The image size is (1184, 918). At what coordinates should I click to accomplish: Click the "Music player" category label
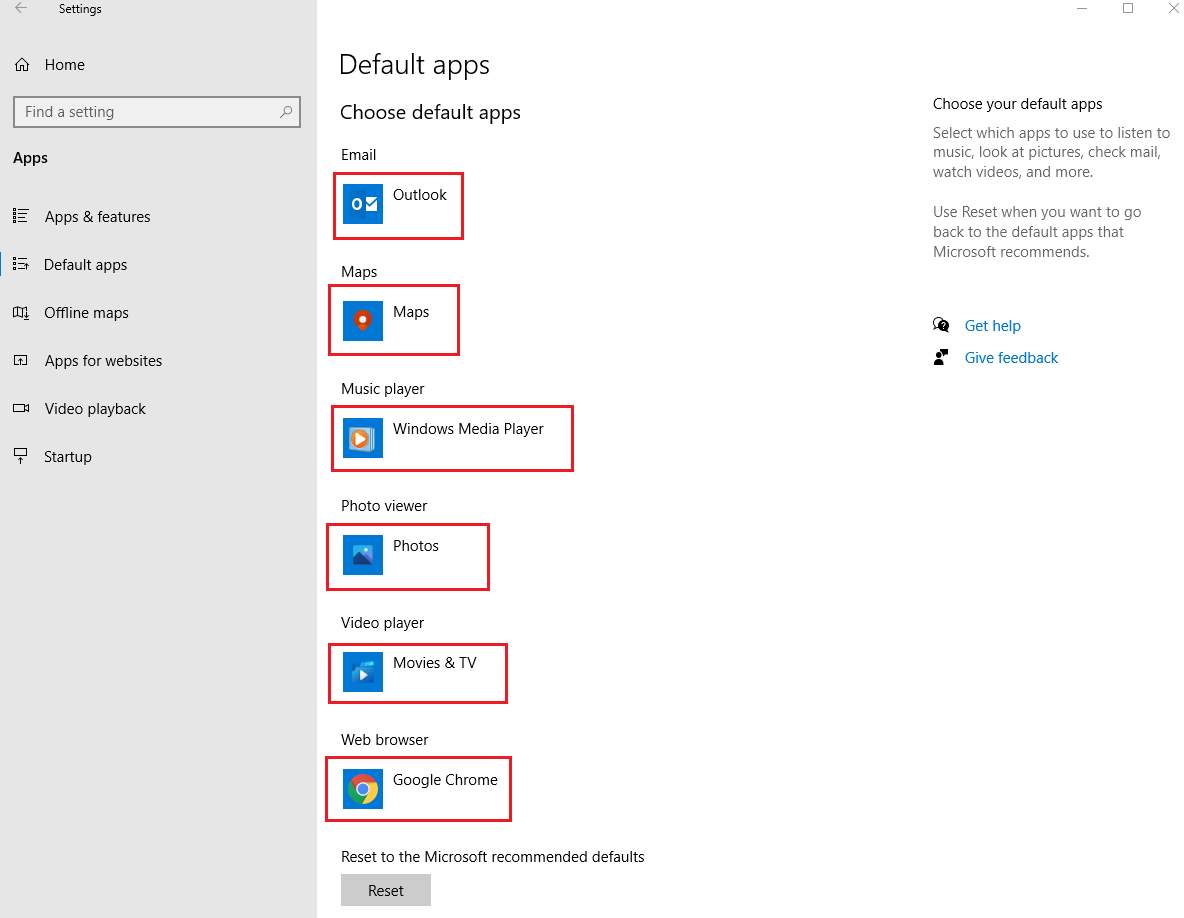point(383,389)
